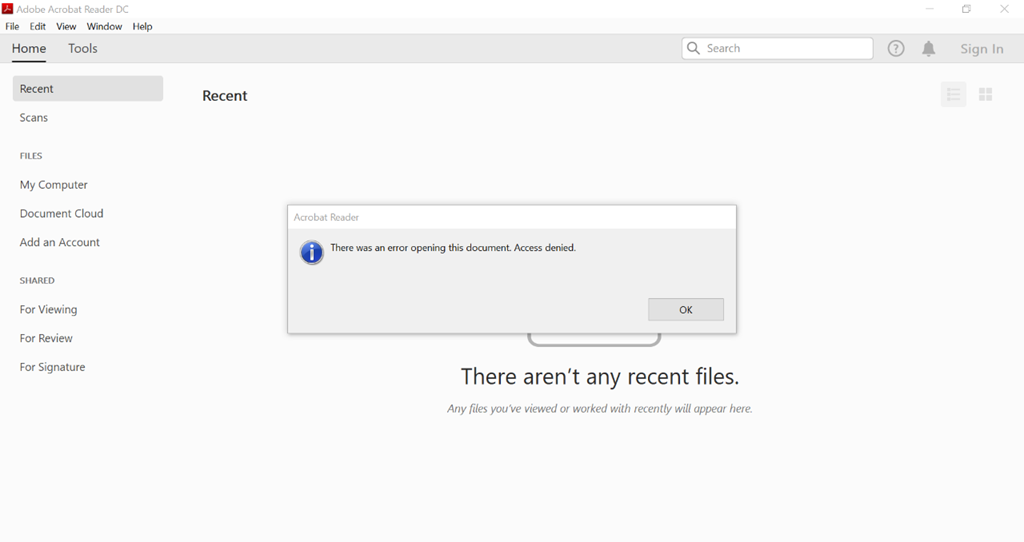Open the Help menu

pos(142,26)
